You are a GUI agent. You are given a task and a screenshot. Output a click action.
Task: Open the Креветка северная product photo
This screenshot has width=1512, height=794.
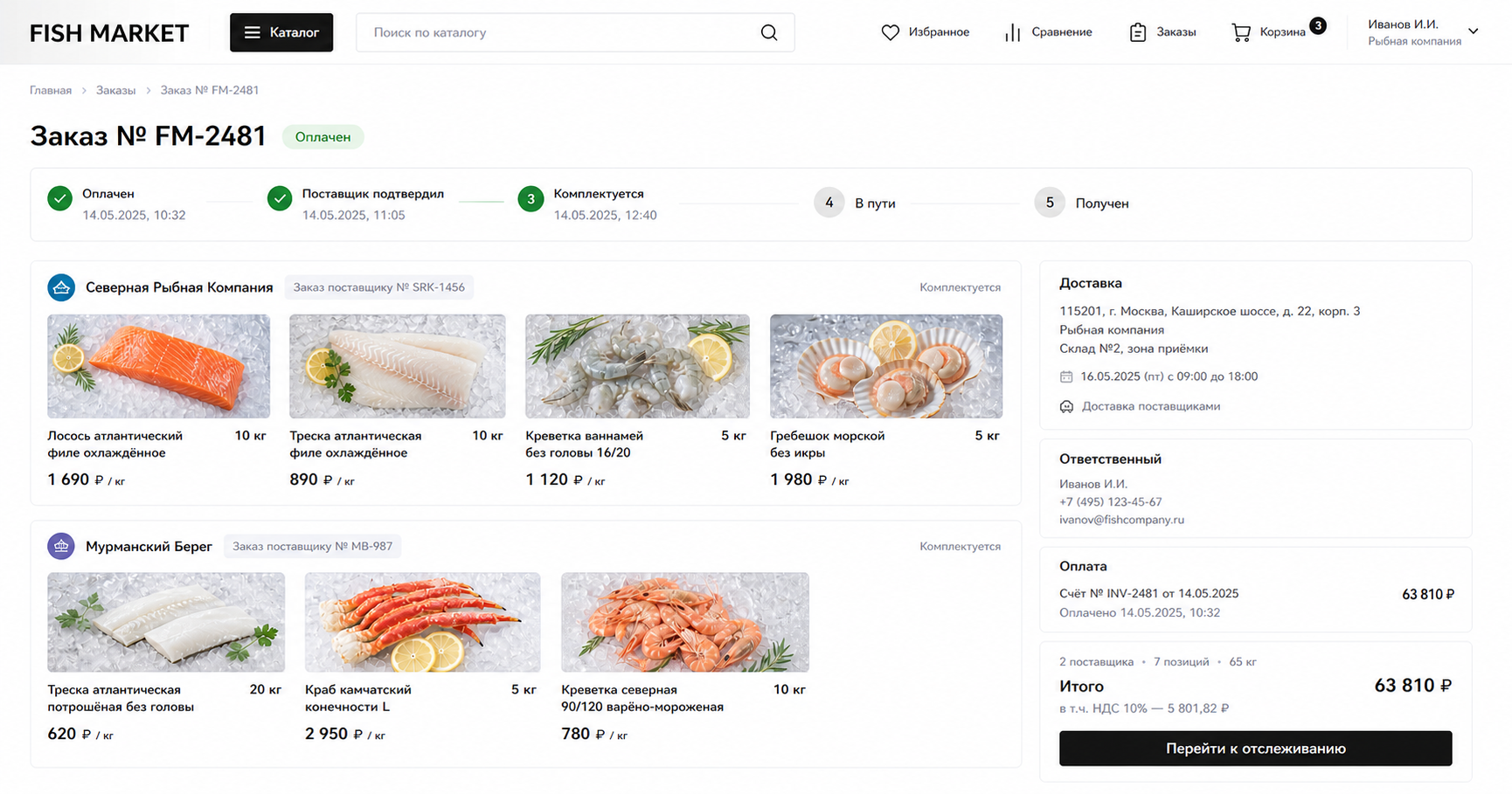(685, 622)
